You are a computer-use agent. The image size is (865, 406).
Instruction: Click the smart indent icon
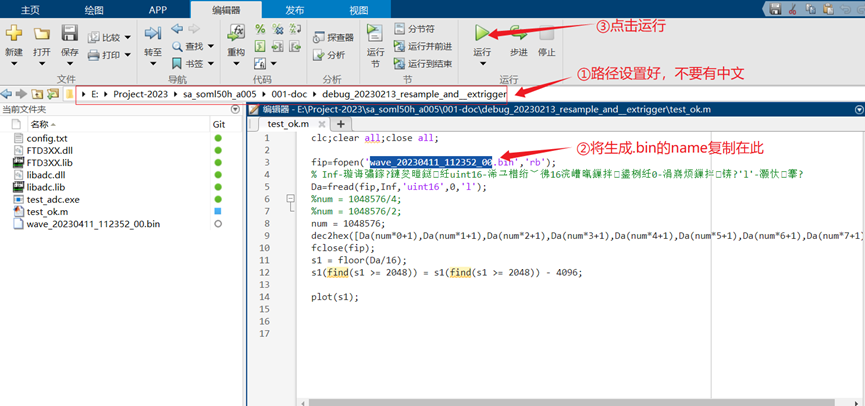pyautogui.click(x=260, y=46)
